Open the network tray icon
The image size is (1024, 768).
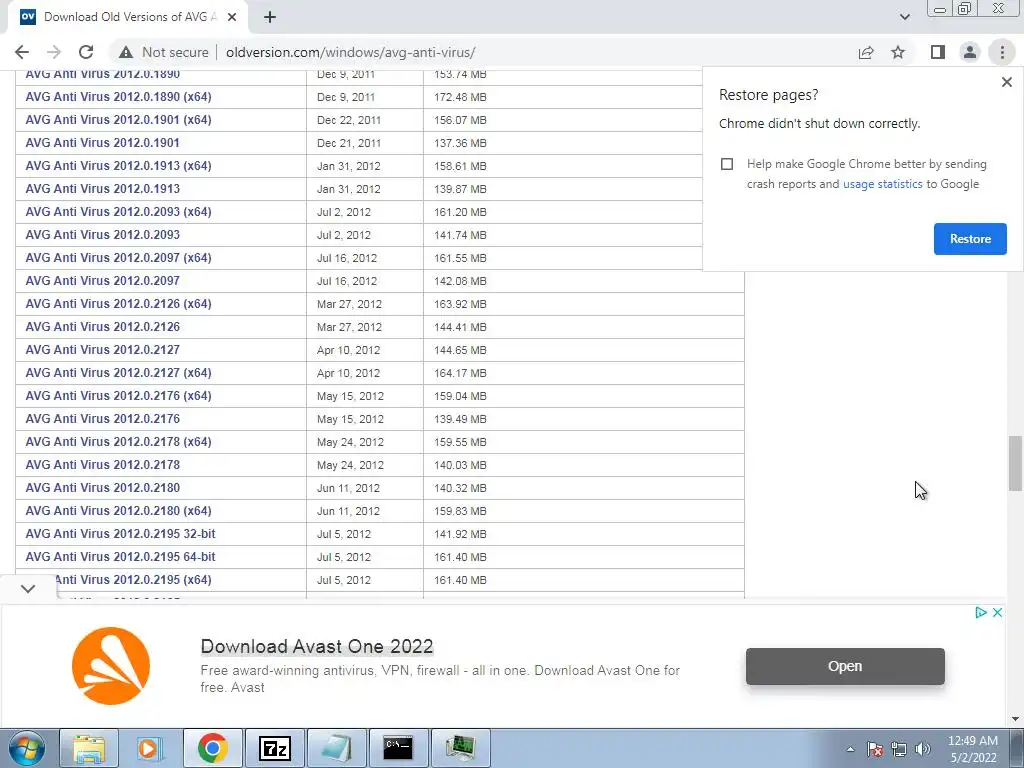click(x=899, y=749)
